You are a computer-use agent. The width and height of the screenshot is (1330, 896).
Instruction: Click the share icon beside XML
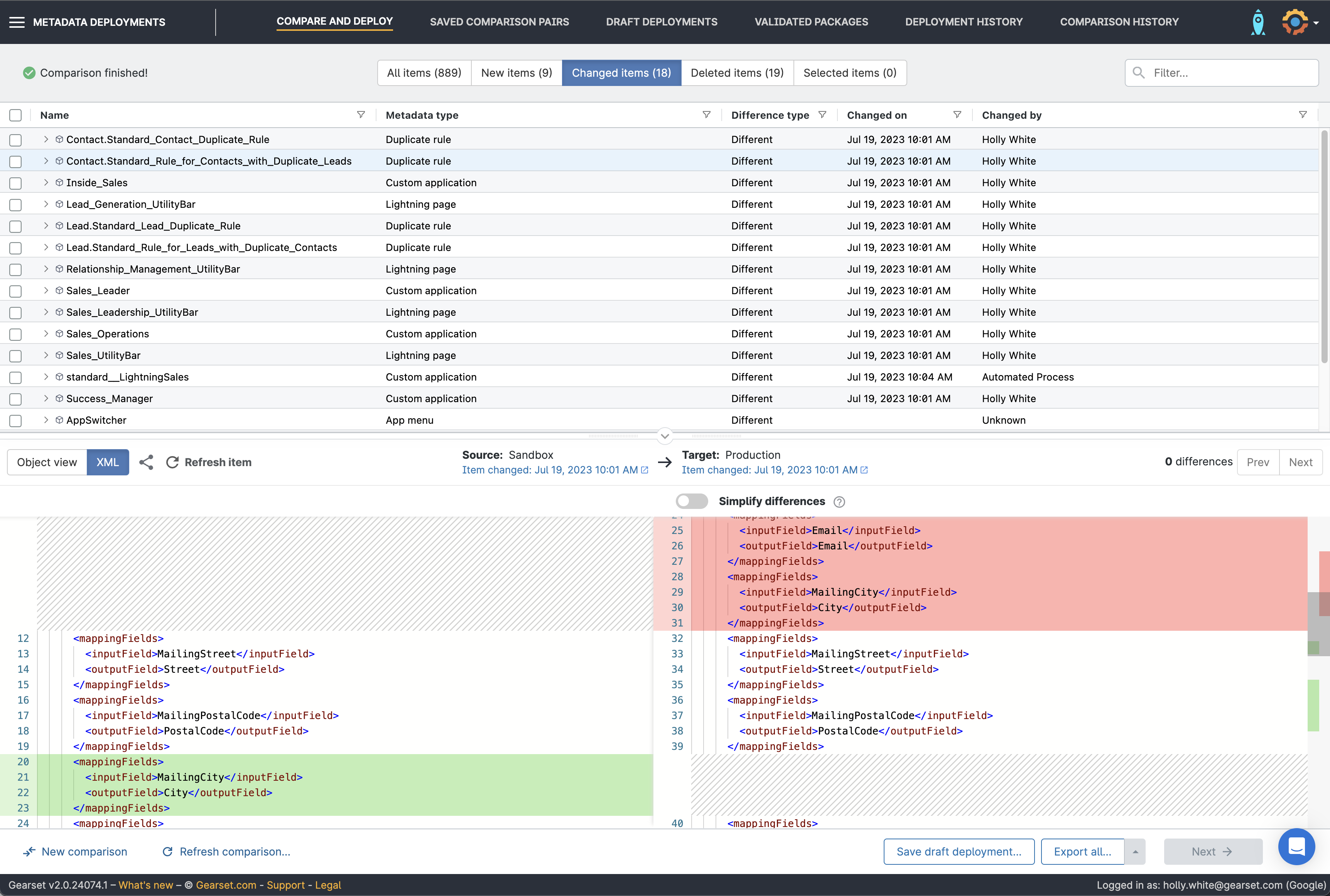(x=146, y=462)
